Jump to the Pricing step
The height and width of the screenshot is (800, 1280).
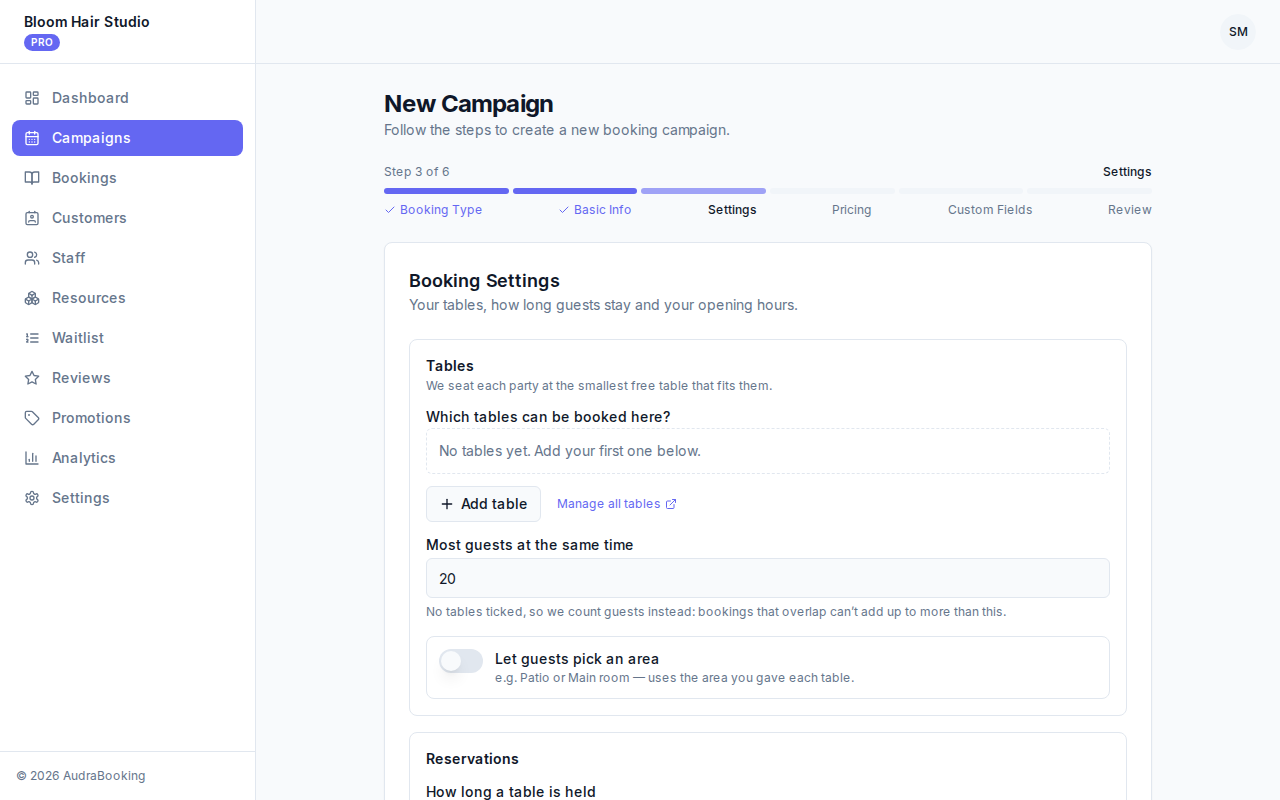[x=852, y=210]
